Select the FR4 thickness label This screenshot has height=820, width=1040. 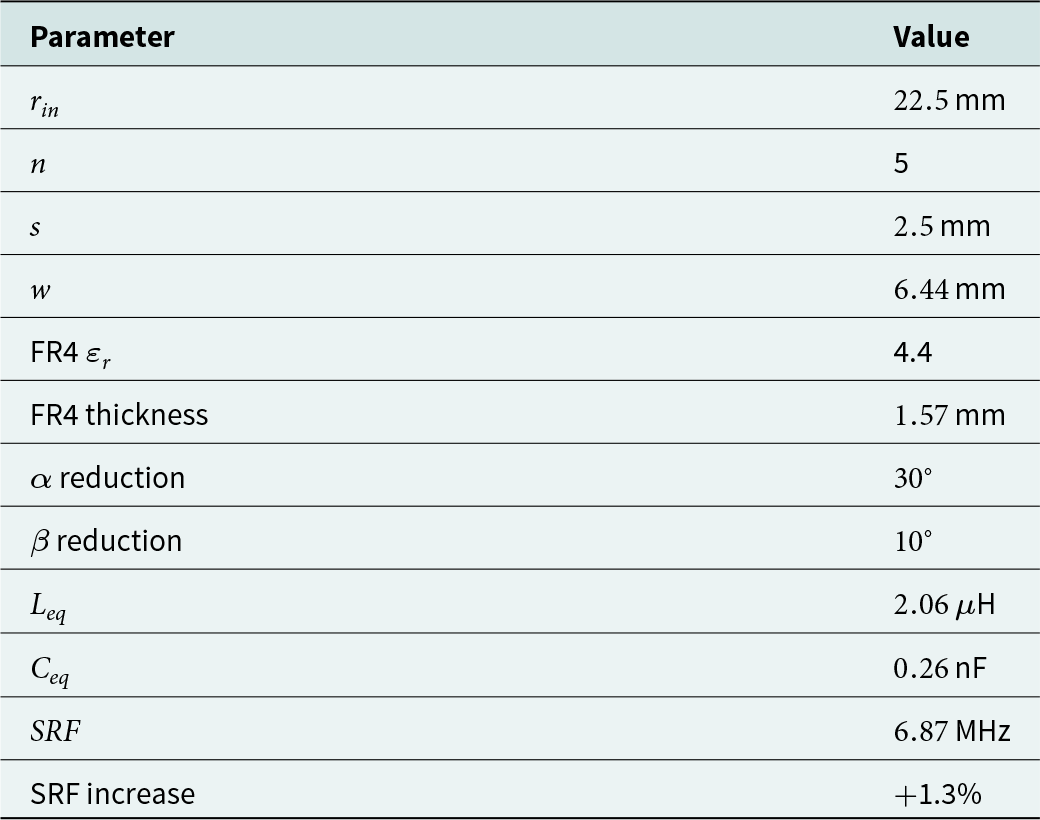[x=119, y=415]
